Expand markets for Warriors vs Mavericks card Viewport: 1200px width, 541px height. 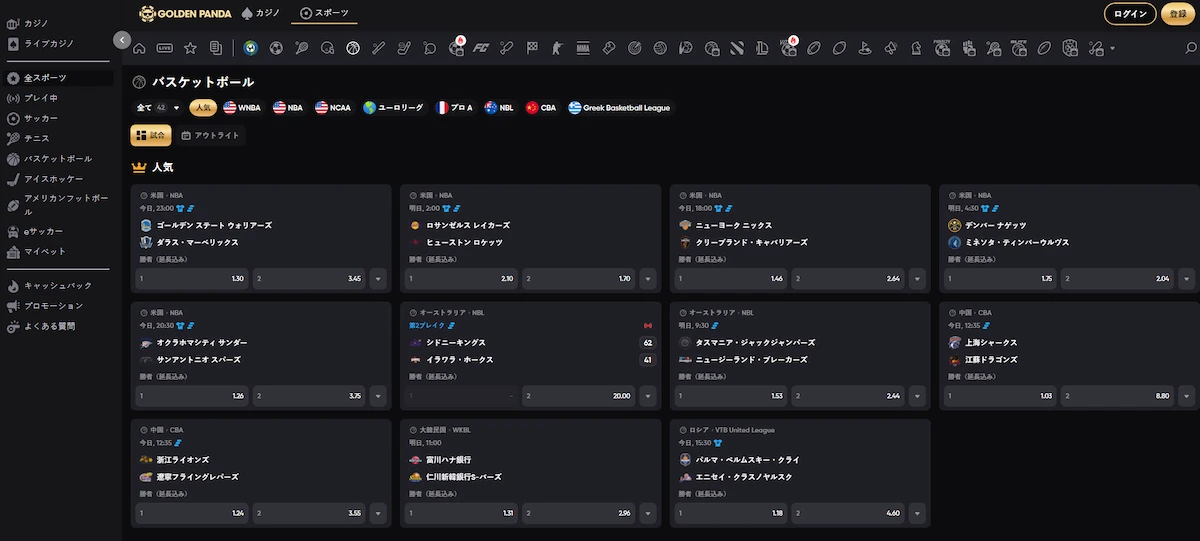(378, 279)
